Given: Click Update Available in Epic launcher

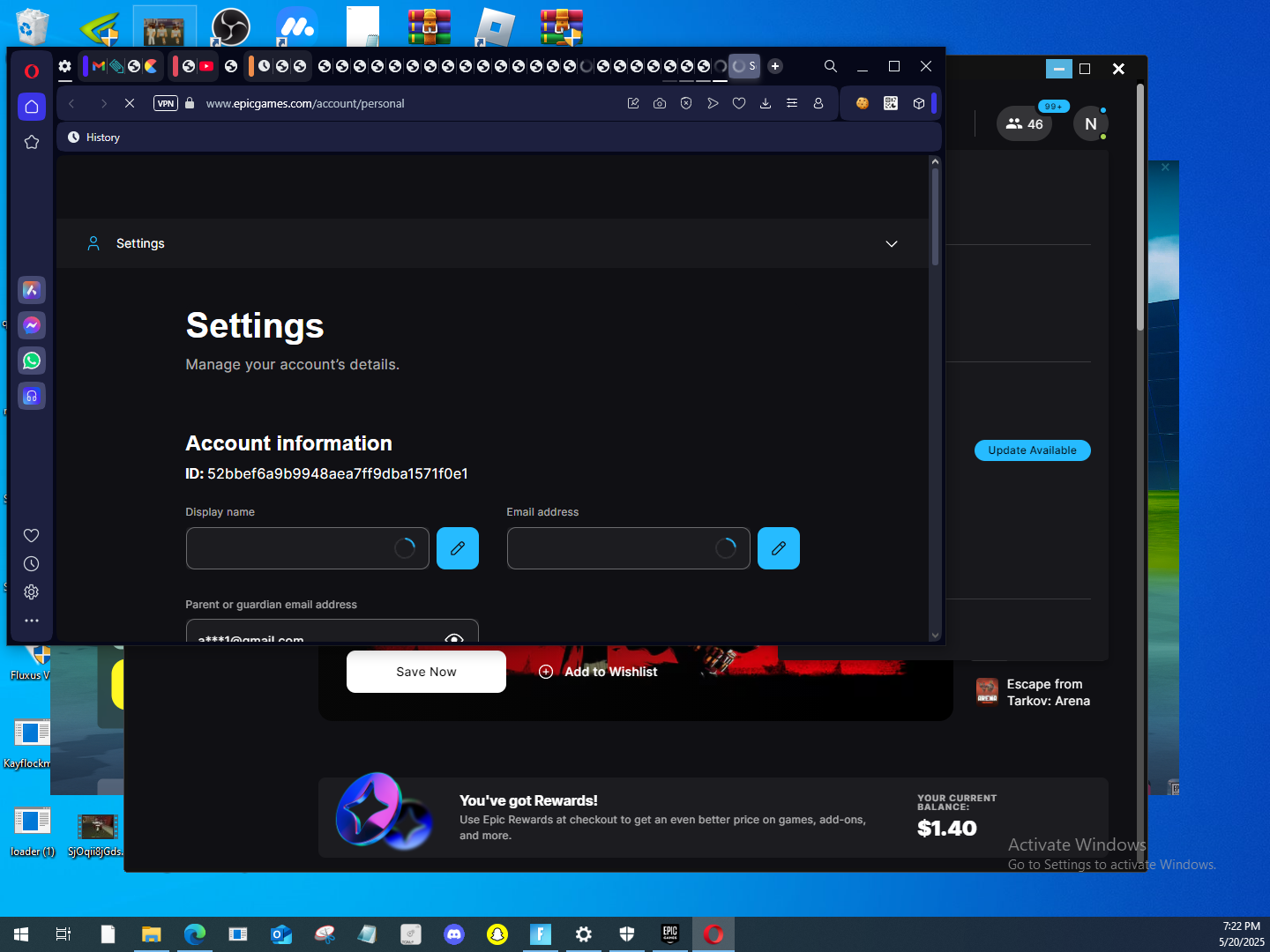Looking at the screenshot, I should 1033,450.
